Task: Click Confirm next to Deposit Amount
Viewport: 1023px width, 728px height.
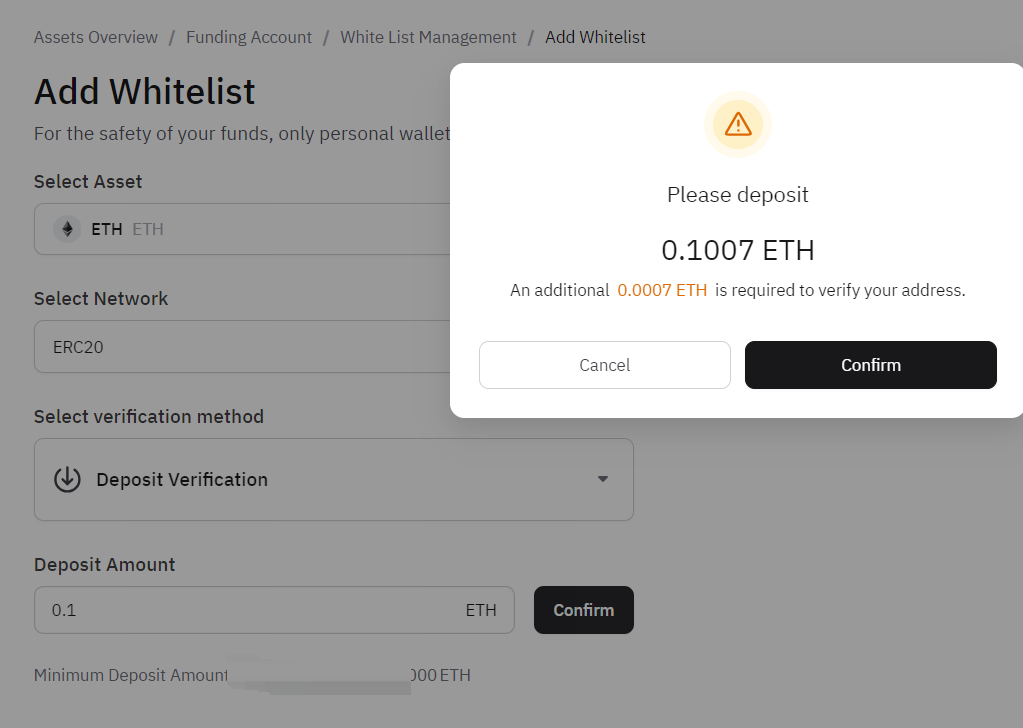Action: (583, 610)
